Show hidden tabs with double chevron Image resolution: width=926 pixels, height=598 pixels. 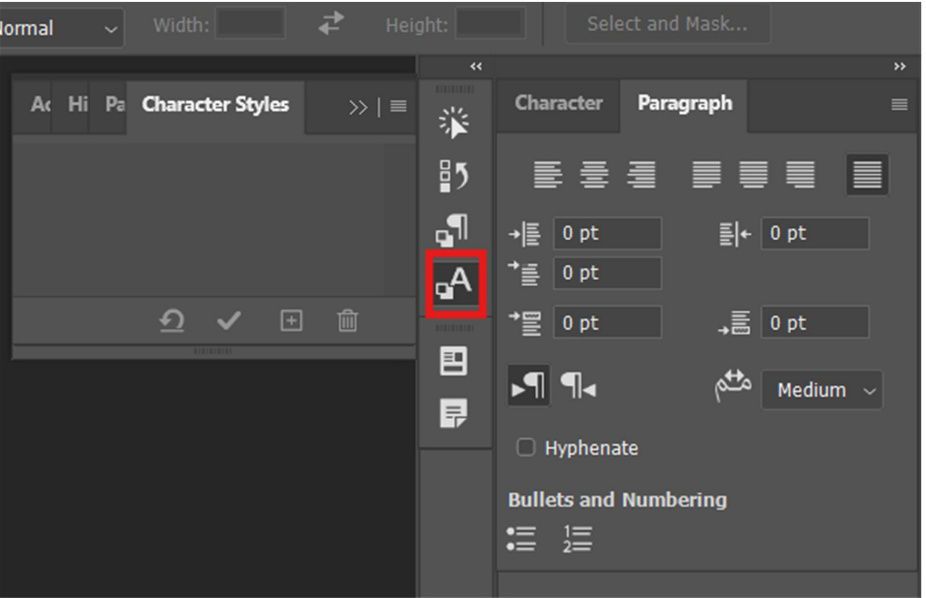point(358,107)
